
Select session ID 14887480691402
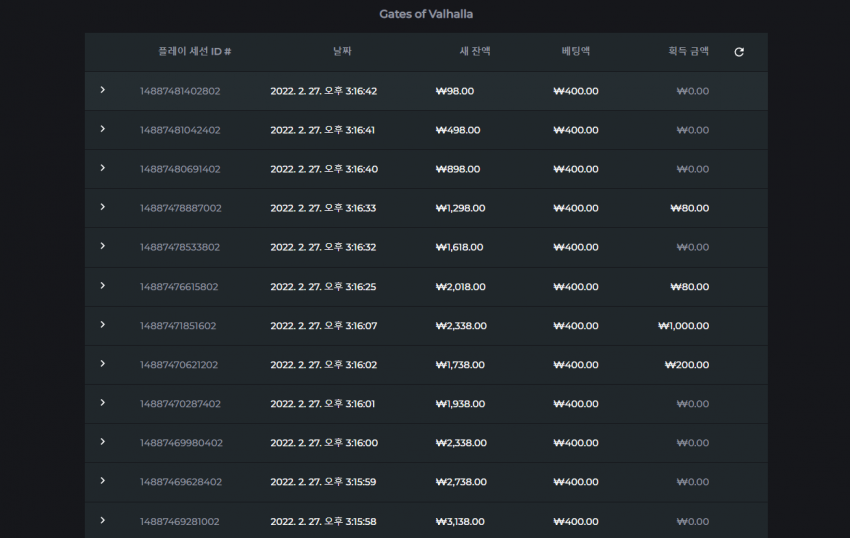tap(180, 169)
